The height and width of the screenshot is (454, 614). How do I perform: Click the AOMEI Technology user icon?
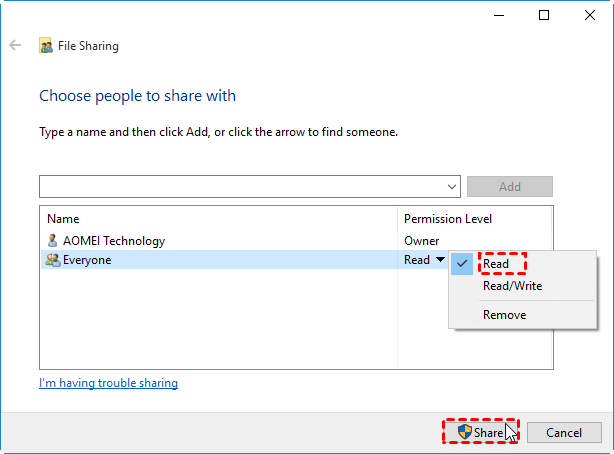[53, 241]
